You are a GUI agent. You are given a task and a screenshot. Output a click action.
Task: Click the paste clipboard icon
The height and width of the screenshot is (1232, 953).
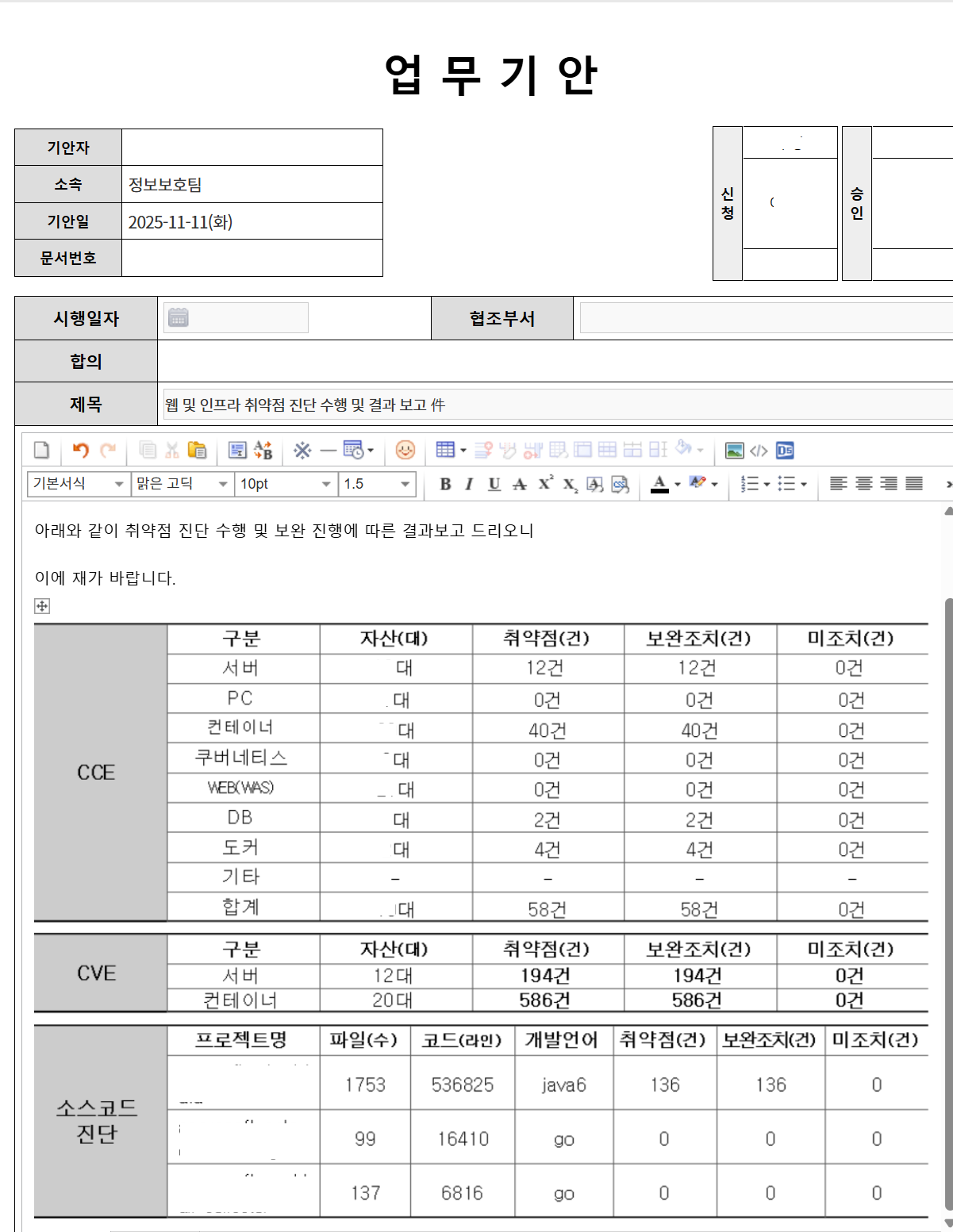pyautogui.click(x=197, y=451)
